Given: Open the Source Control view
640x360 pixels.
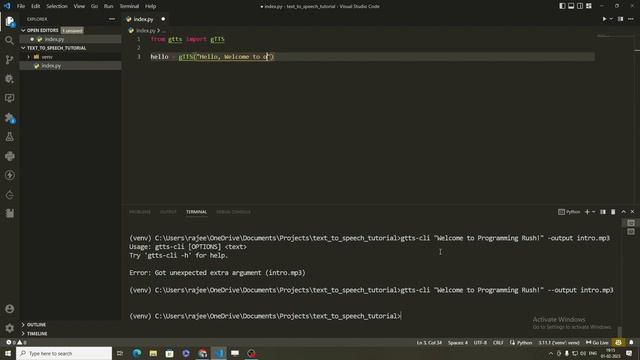Looking at the screenshot, I should tap(9, 60).
